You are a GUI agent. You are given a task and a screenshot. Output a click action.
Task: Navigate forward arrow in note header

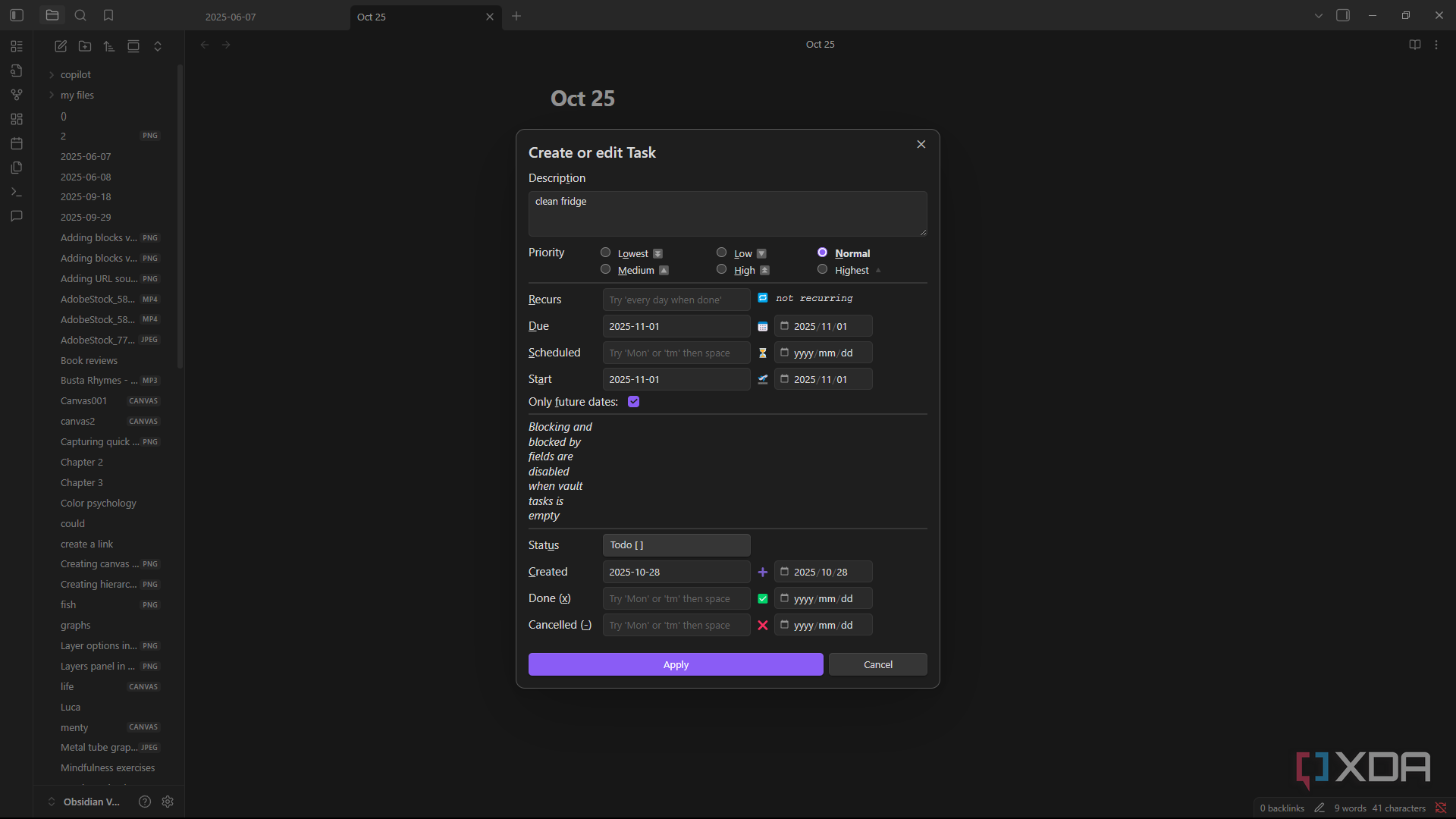click(226, 45)
